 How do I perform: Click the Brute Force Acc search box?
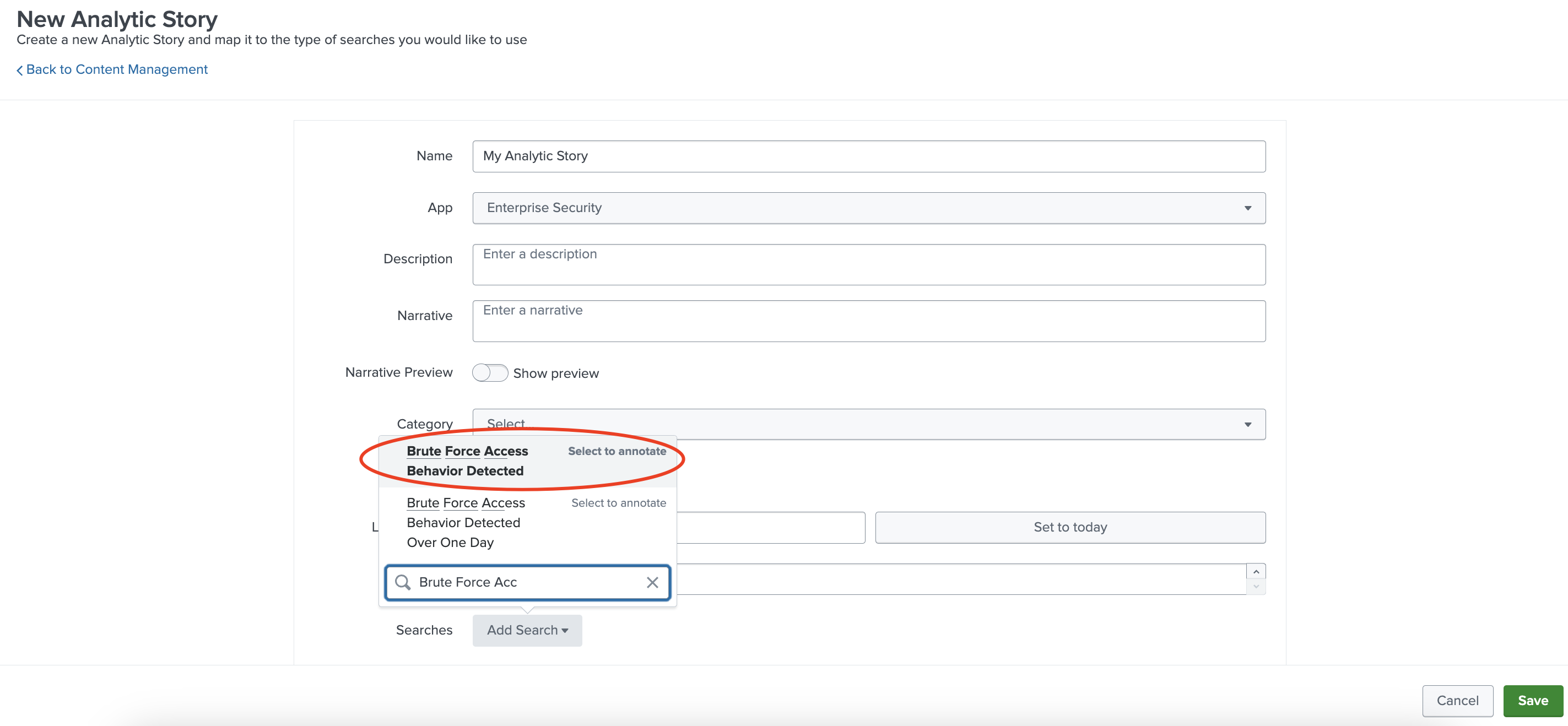tap(527, 582)
